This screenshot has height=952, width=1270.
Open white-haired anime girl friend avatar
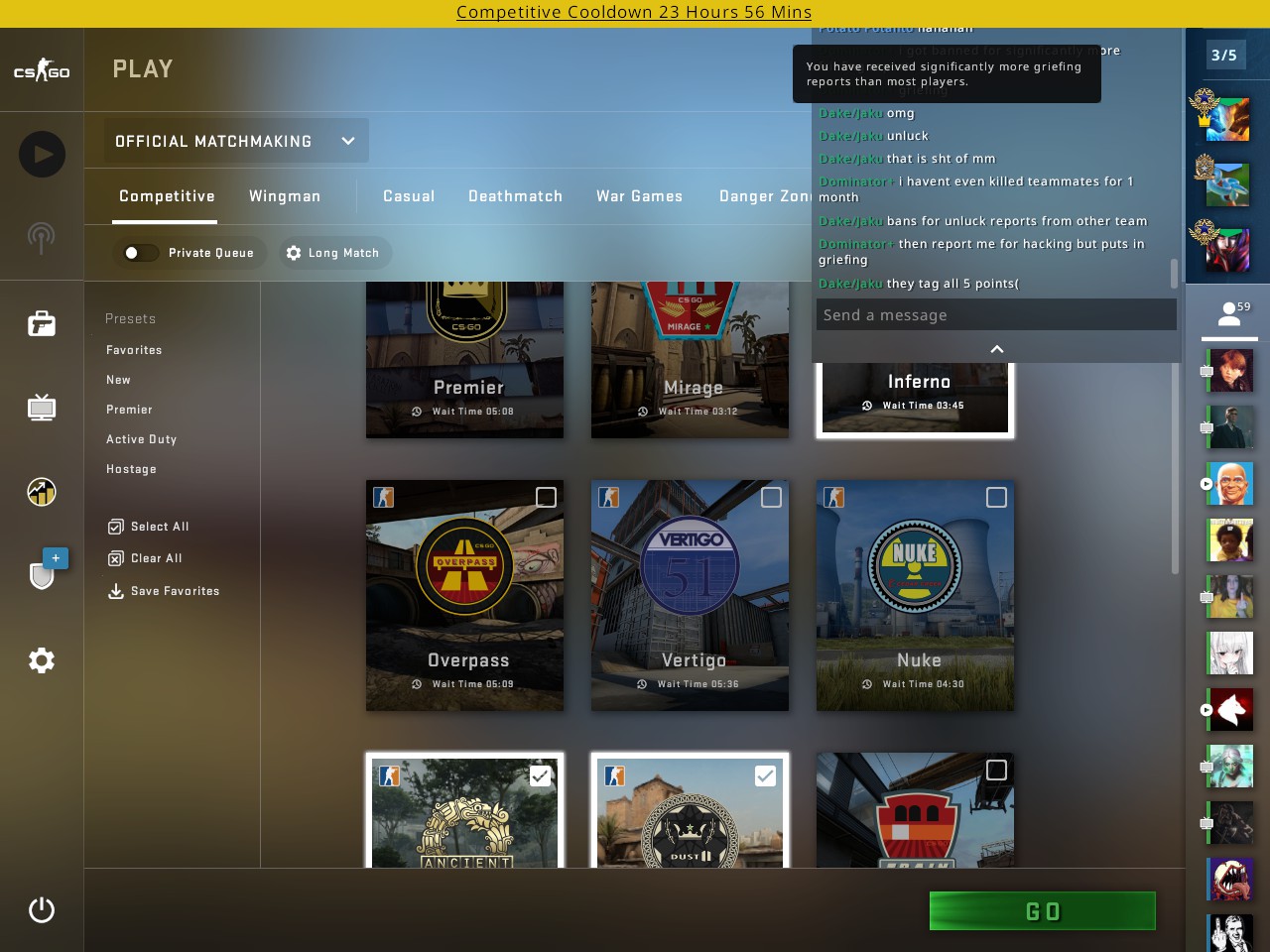[1230, 654]
